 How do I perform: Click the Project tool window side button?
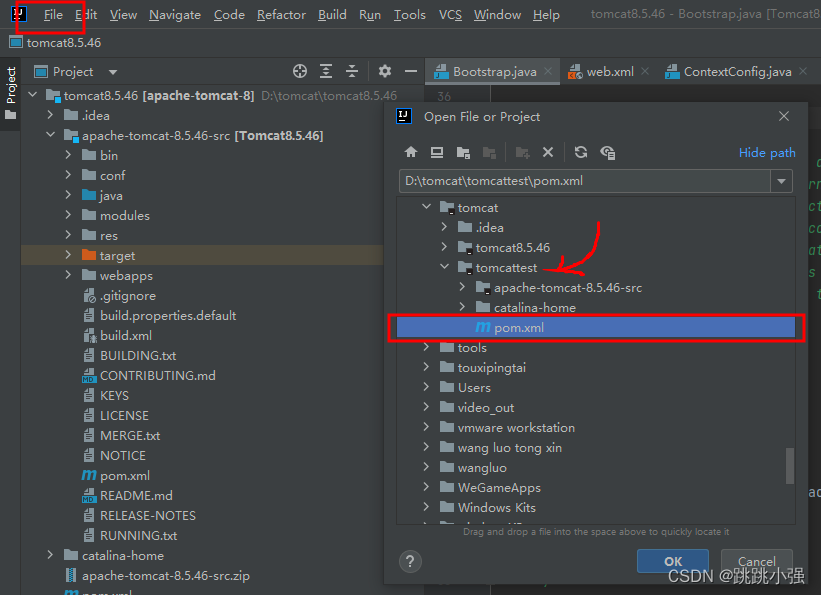pos(11,92)
